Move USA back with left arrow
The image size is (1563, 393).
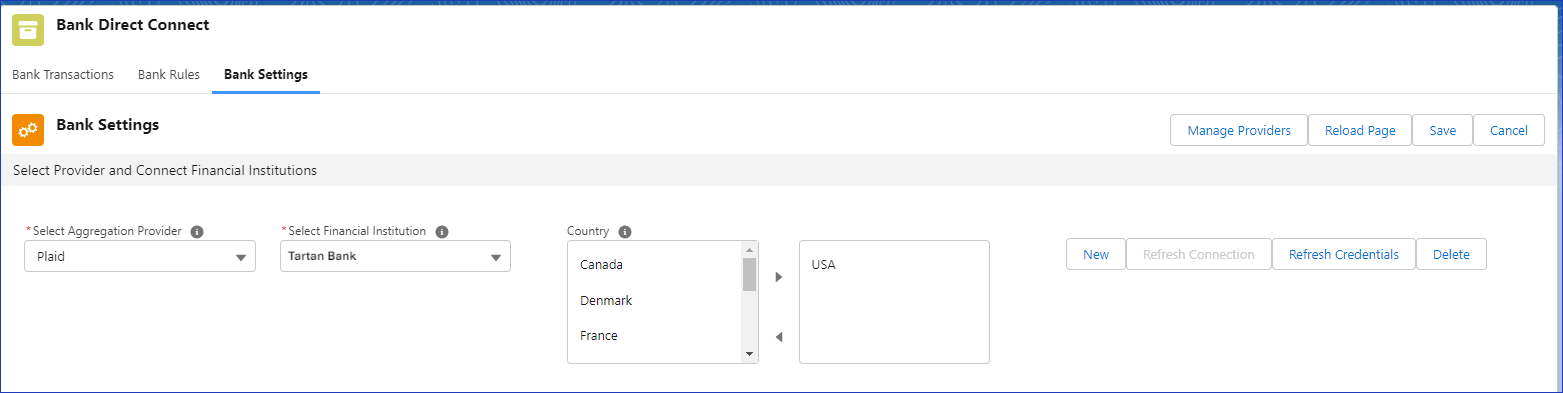tap(779, 337)
